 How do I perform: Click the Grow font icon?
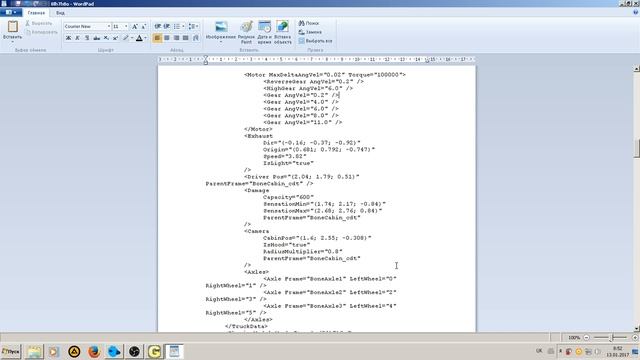(135, 27)
